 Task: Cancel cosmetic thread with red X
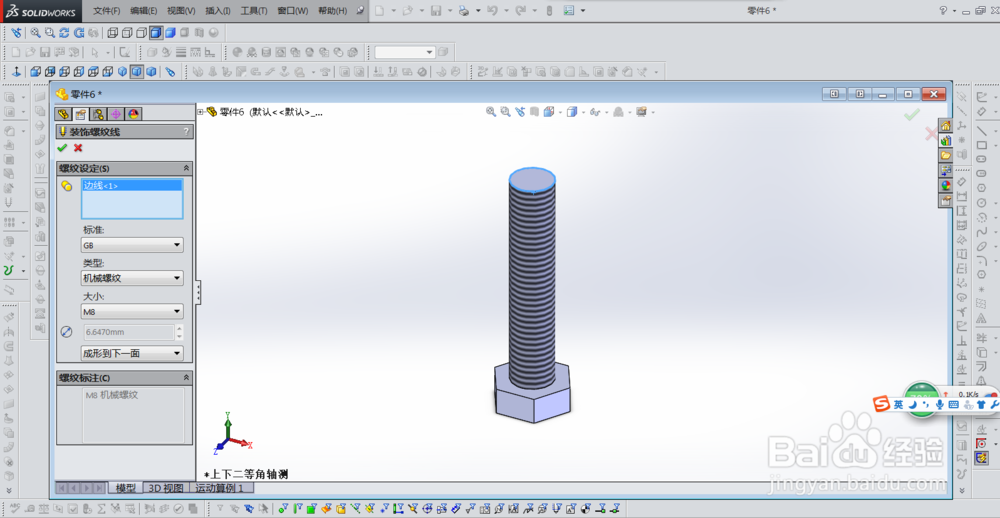pos(78,148)
